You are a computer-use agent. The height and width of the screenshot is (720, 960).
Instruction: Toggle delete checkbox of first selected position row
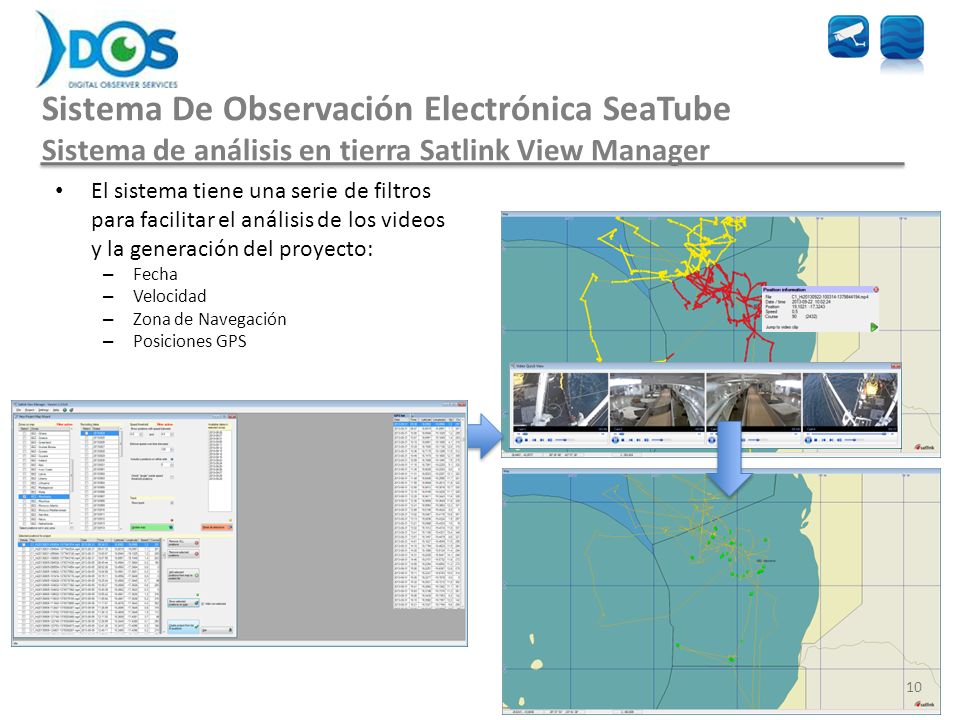point(24,545)
